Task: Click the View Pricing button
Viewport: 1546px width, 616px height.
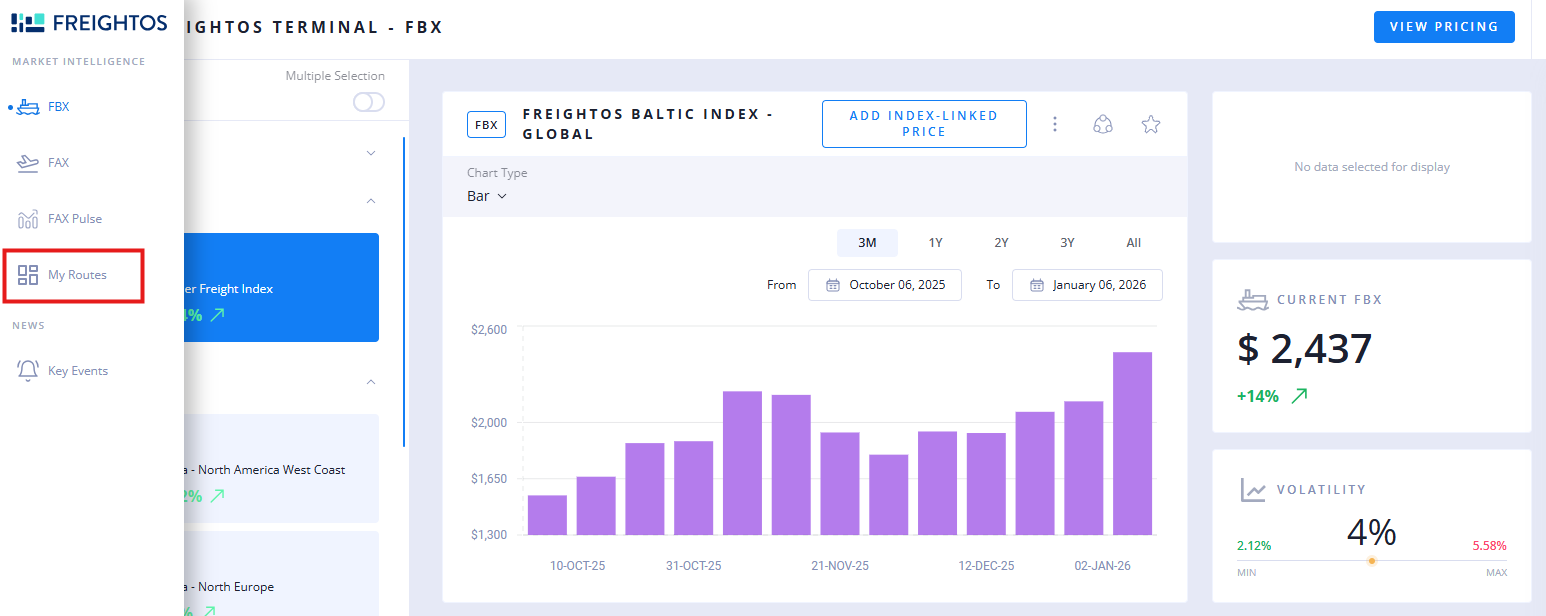Action: coord(1444,27)
